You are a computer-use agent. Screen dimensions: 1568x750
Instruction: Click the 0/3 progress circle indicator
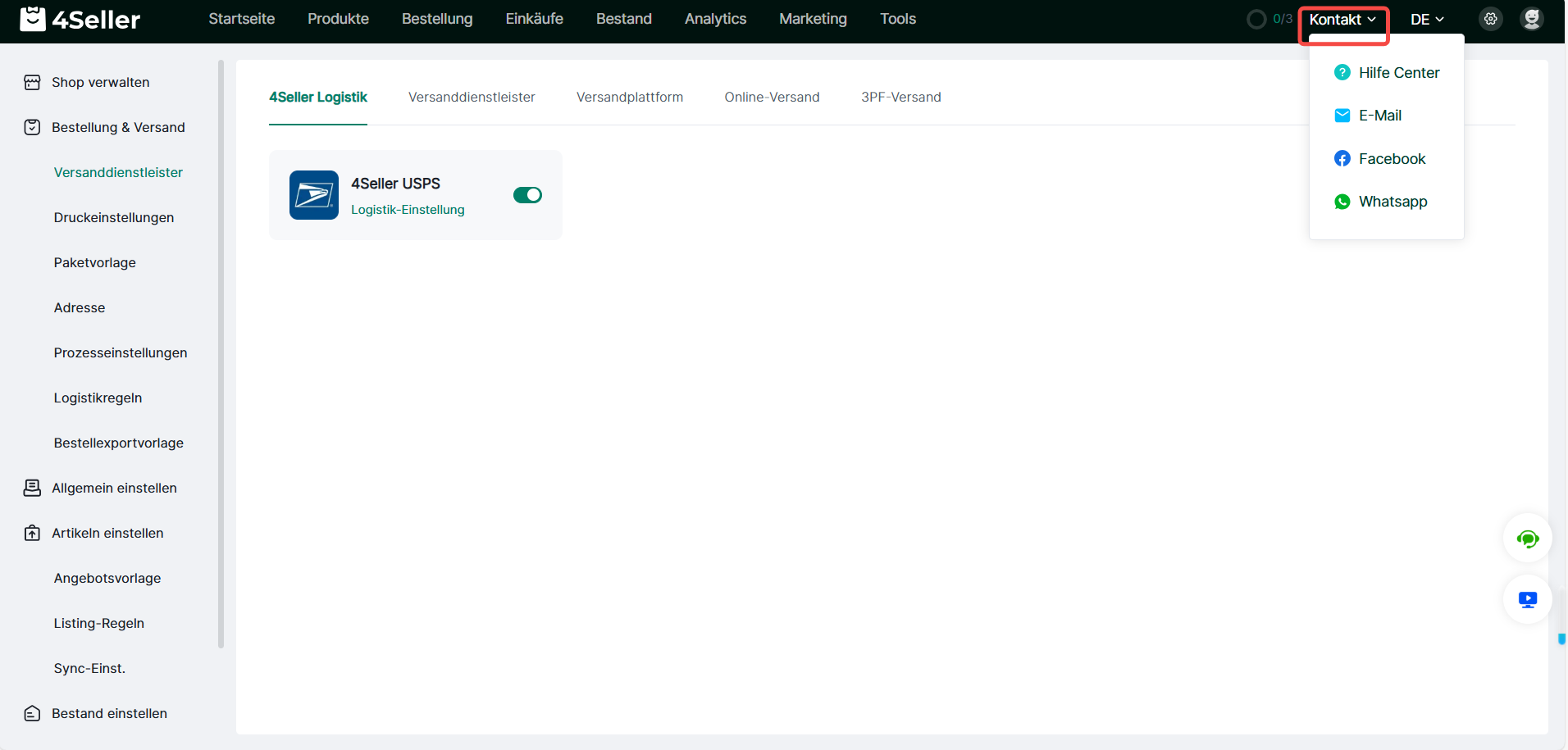click(1256, 19)
